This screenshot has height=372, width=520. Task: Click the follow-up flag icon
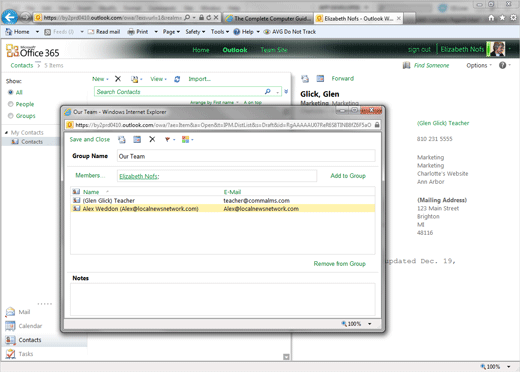pyautogui.click(x=167, y=139)
